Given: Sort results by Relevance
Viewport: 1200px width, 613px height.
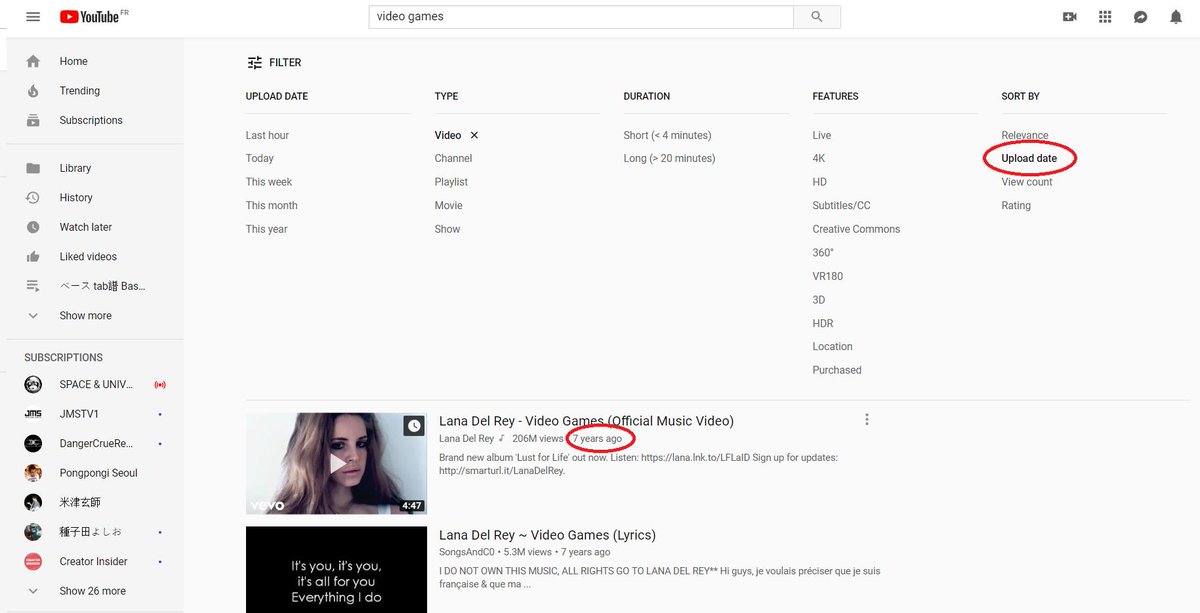Looking at the screenshot, I should point(1024,135).
